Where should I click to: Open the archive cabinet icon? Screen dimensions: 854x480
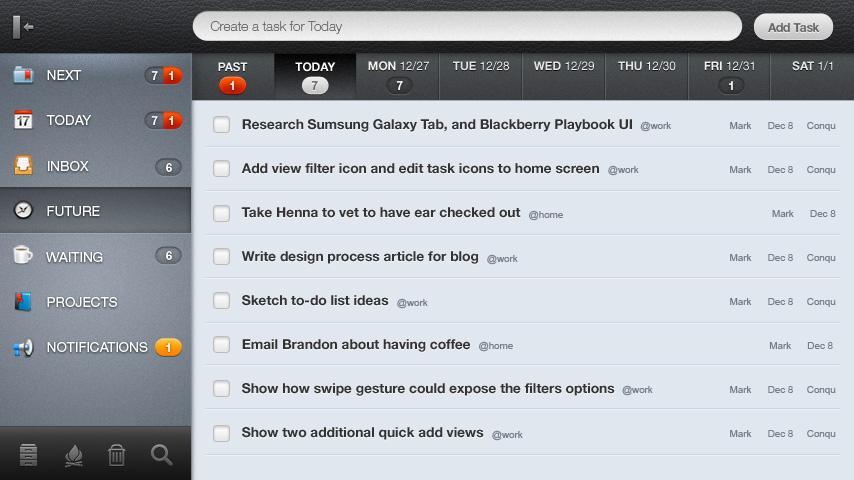[x=28, y=455]
